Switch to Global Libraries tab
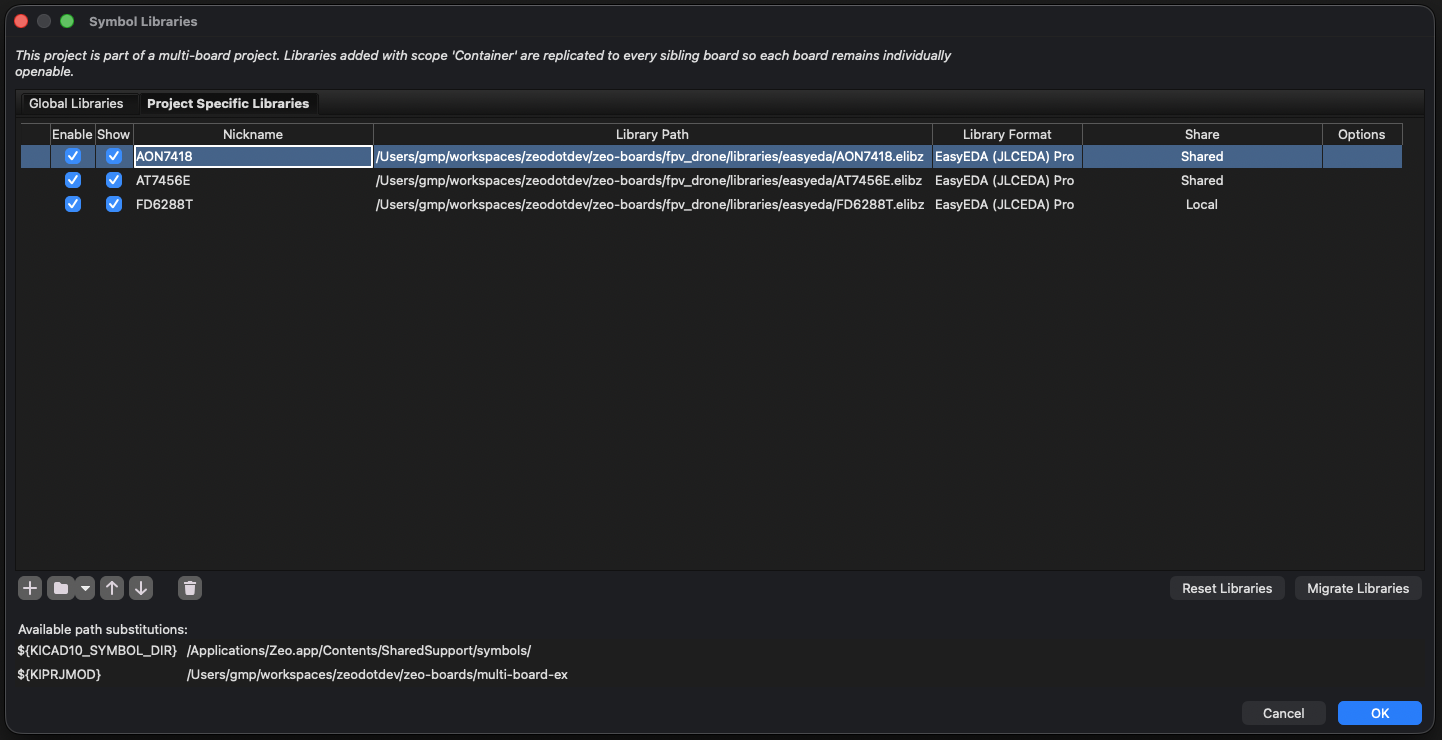This screenshot has height=740, width=1442. (x=76, y=103)
